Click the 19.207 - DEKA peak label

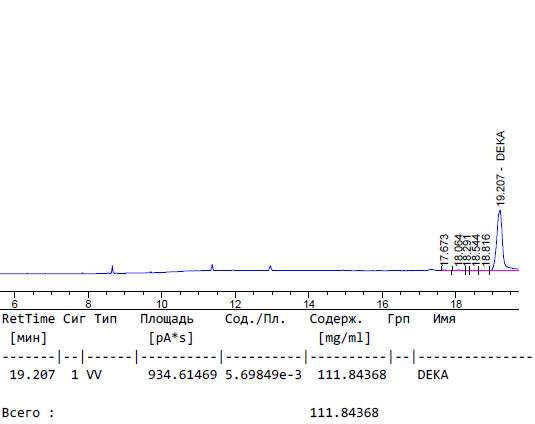click(501, 168)
